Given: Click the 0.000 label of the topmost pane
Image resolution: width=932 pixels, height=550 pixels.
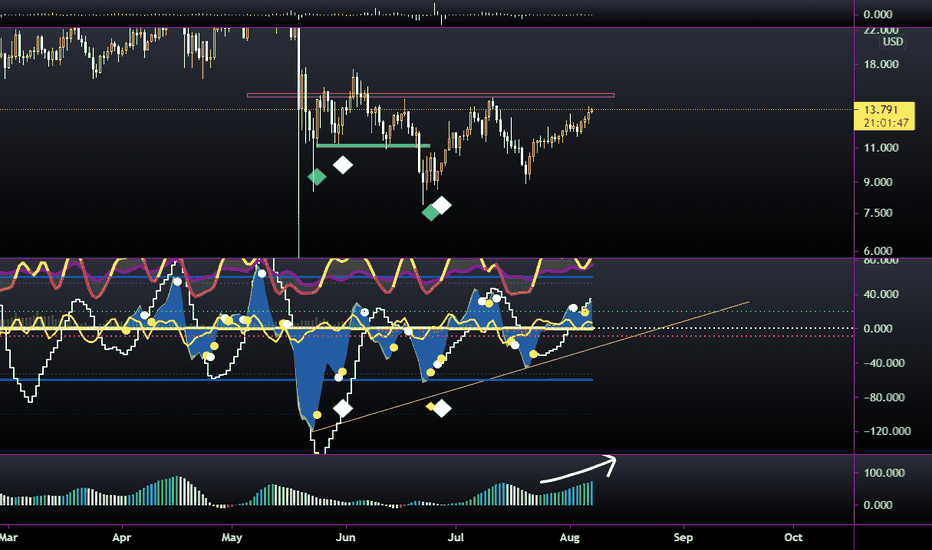Looking at the screenshot, I should [x=878, y=14].
